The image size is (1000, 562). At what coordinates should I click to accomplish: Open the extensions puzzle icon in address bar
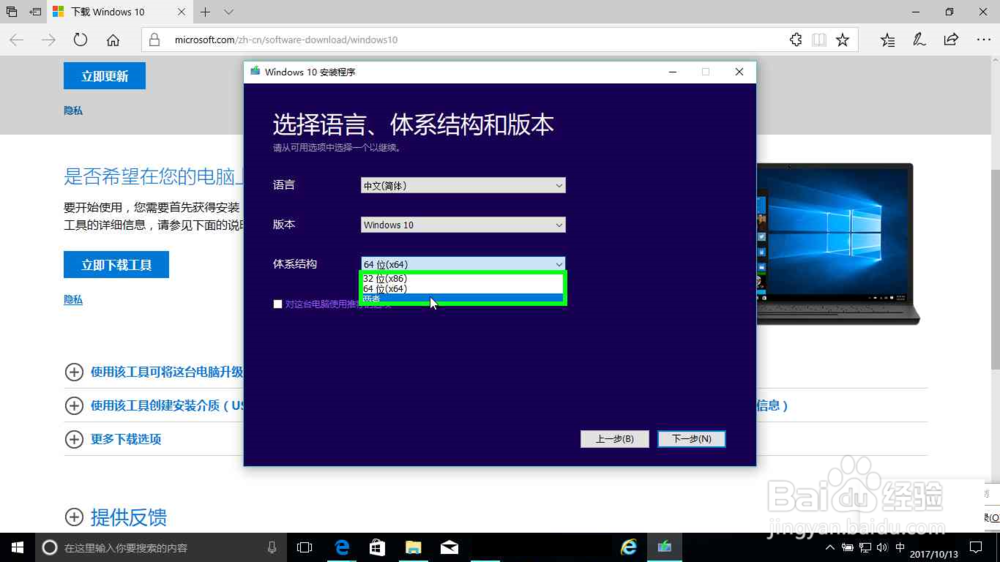coord(795,40)
